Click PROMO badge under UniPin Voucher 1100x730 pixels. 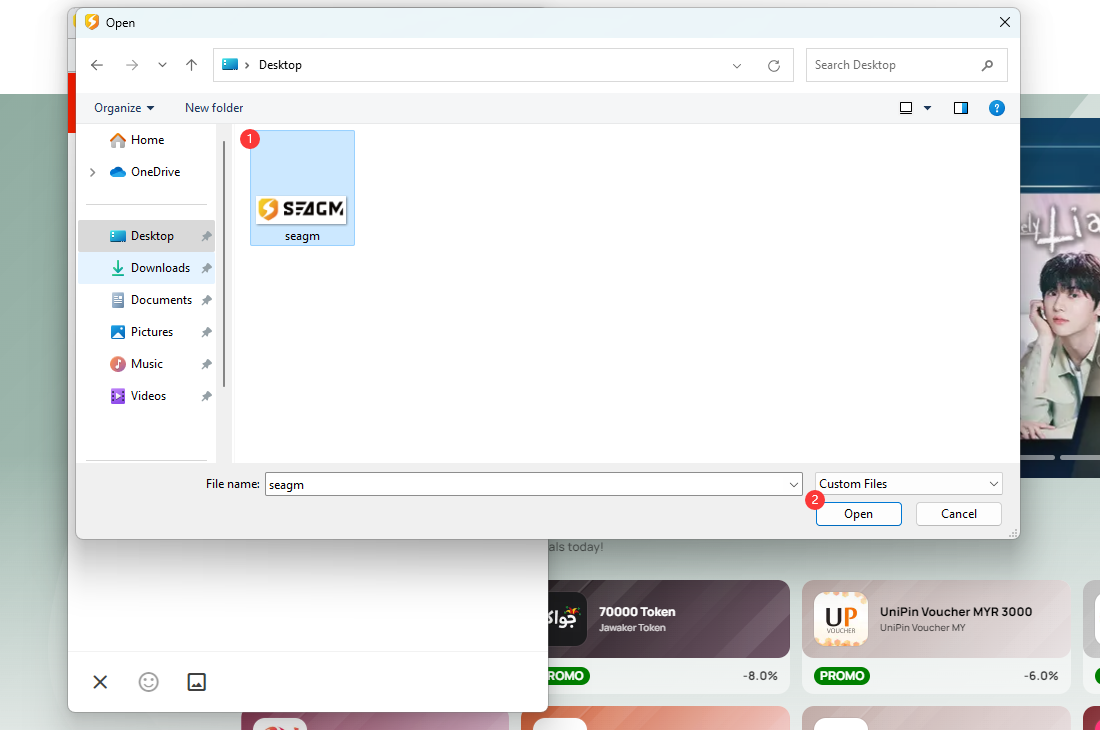pos(842,676)
